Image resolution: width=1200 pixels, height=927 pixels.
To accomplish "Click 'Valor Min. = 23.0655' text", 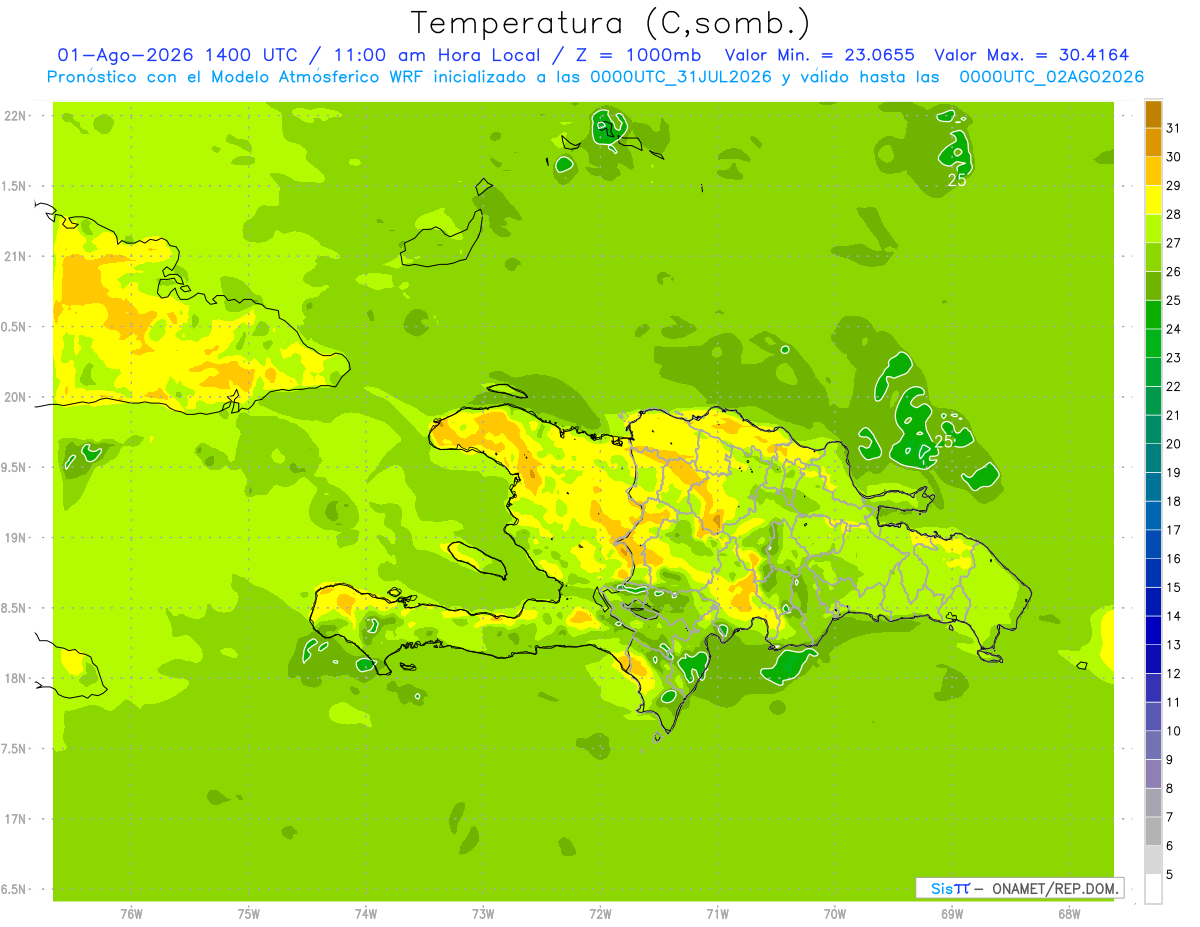I will click(819, 55).
